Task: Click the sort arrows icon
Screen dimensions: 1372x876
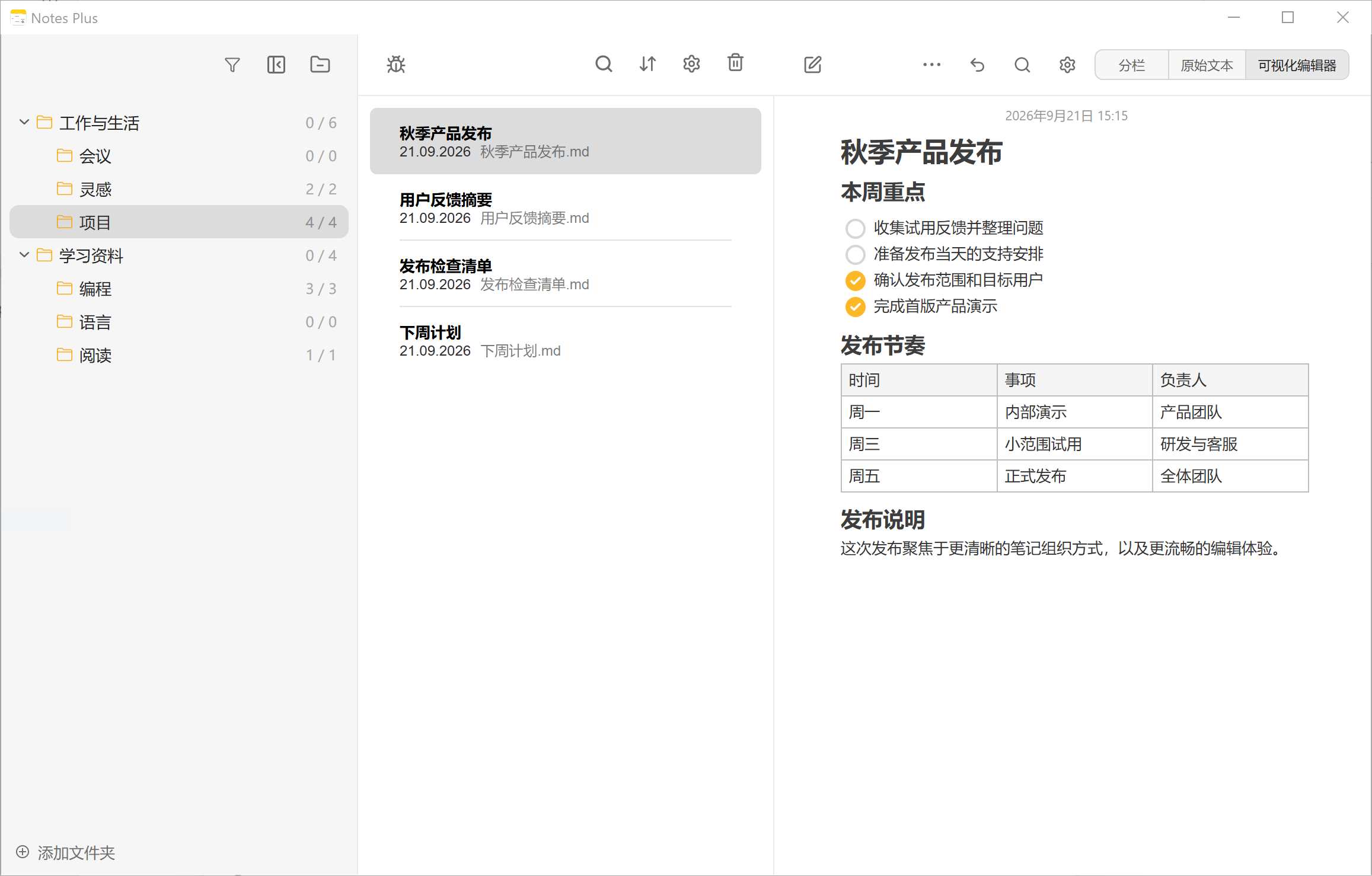Action: pyautogui.click(x=647, y=63)
